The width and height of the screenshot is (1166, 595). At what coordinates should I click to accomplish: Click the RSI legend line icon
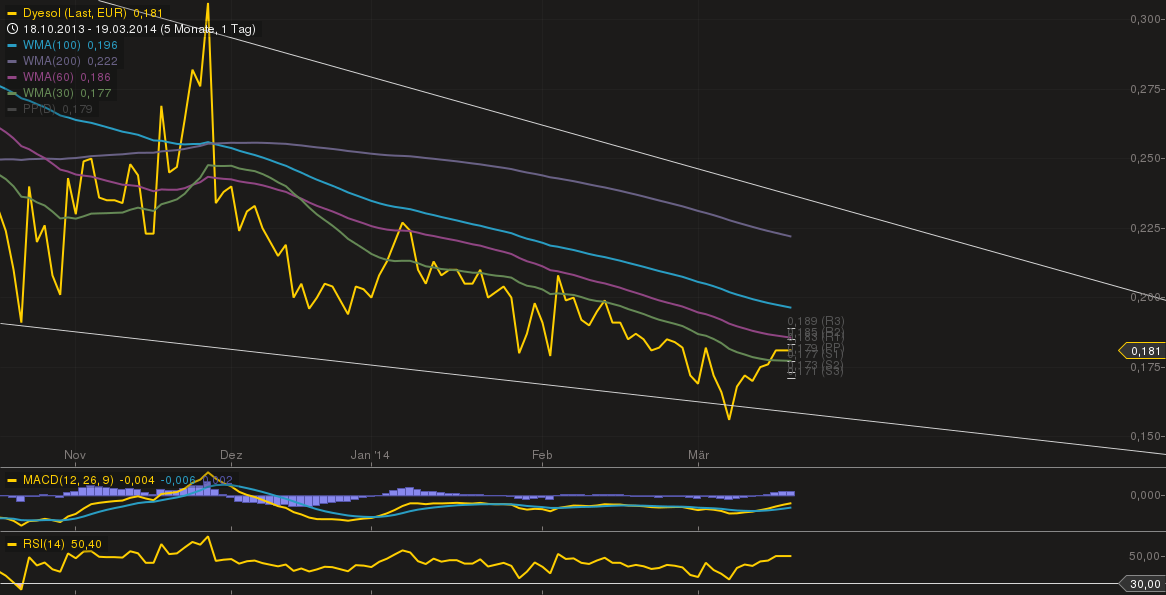coord(11,544)
